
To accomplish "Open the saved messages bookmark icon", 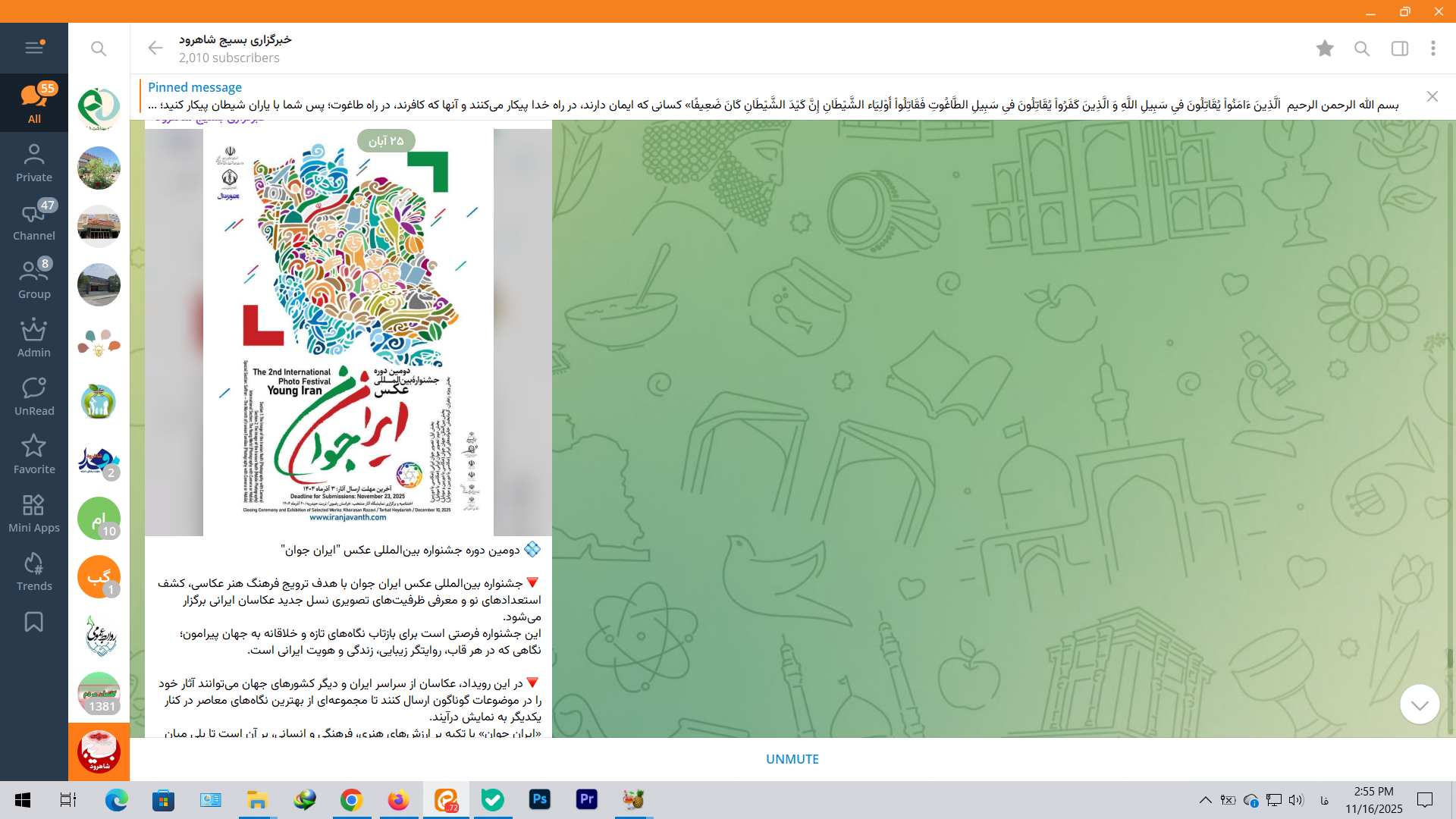I will pos(34,623).
